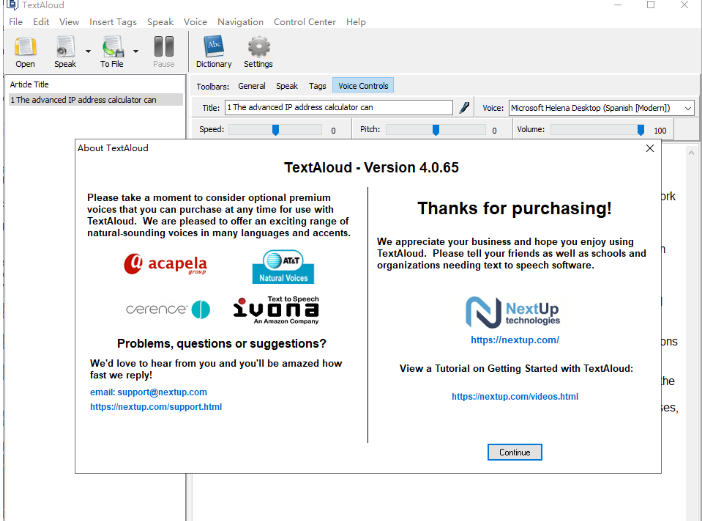The width and height of the screenshot is (702, 521).
Task: Click the To File icon
Action: click(x=111, y=48)
